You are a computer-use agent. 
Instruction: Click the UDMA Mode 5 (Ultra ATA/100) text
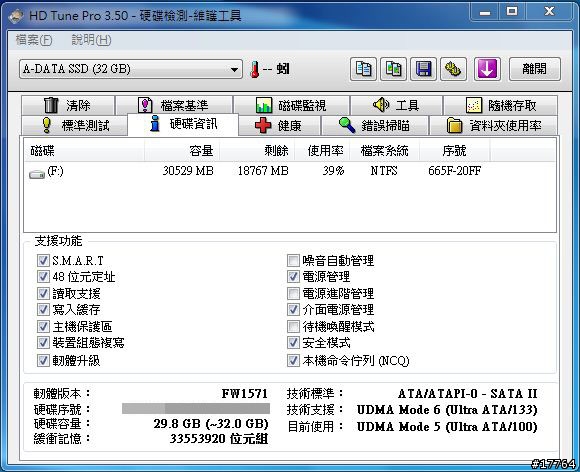[447, 427]
